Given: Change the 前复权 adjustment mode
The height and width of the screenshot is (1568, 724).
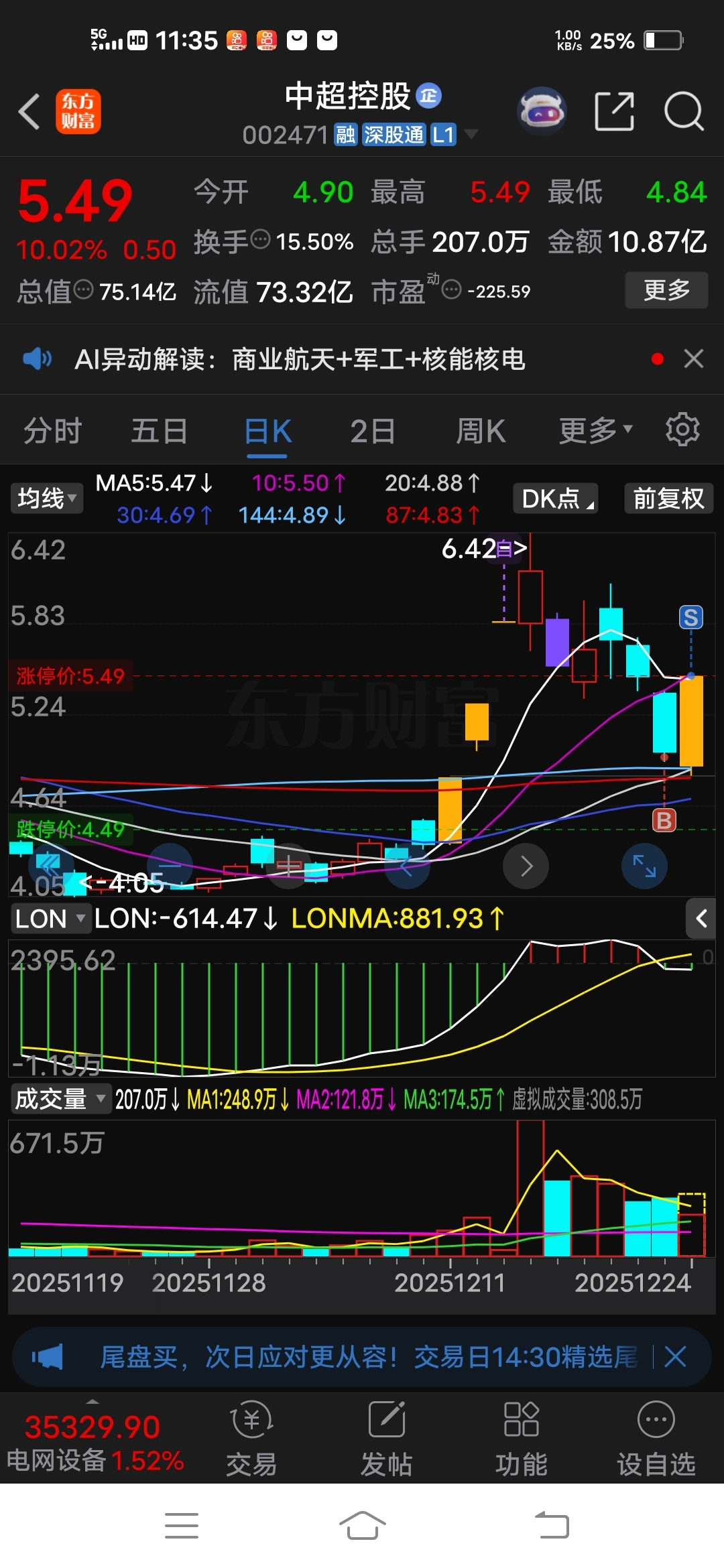Looking at the screenshot, I should [668, 498].
